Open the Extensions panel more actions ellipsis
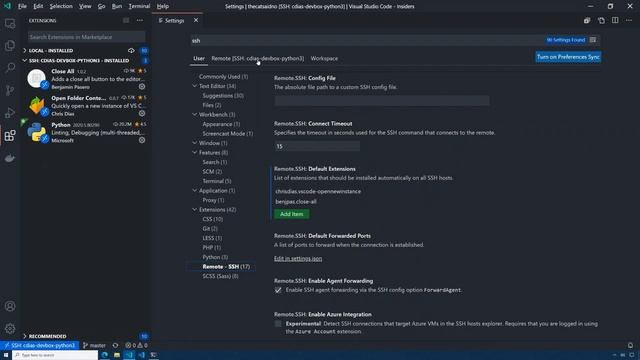The image size is (640, 360). click(x=140, y=20)
